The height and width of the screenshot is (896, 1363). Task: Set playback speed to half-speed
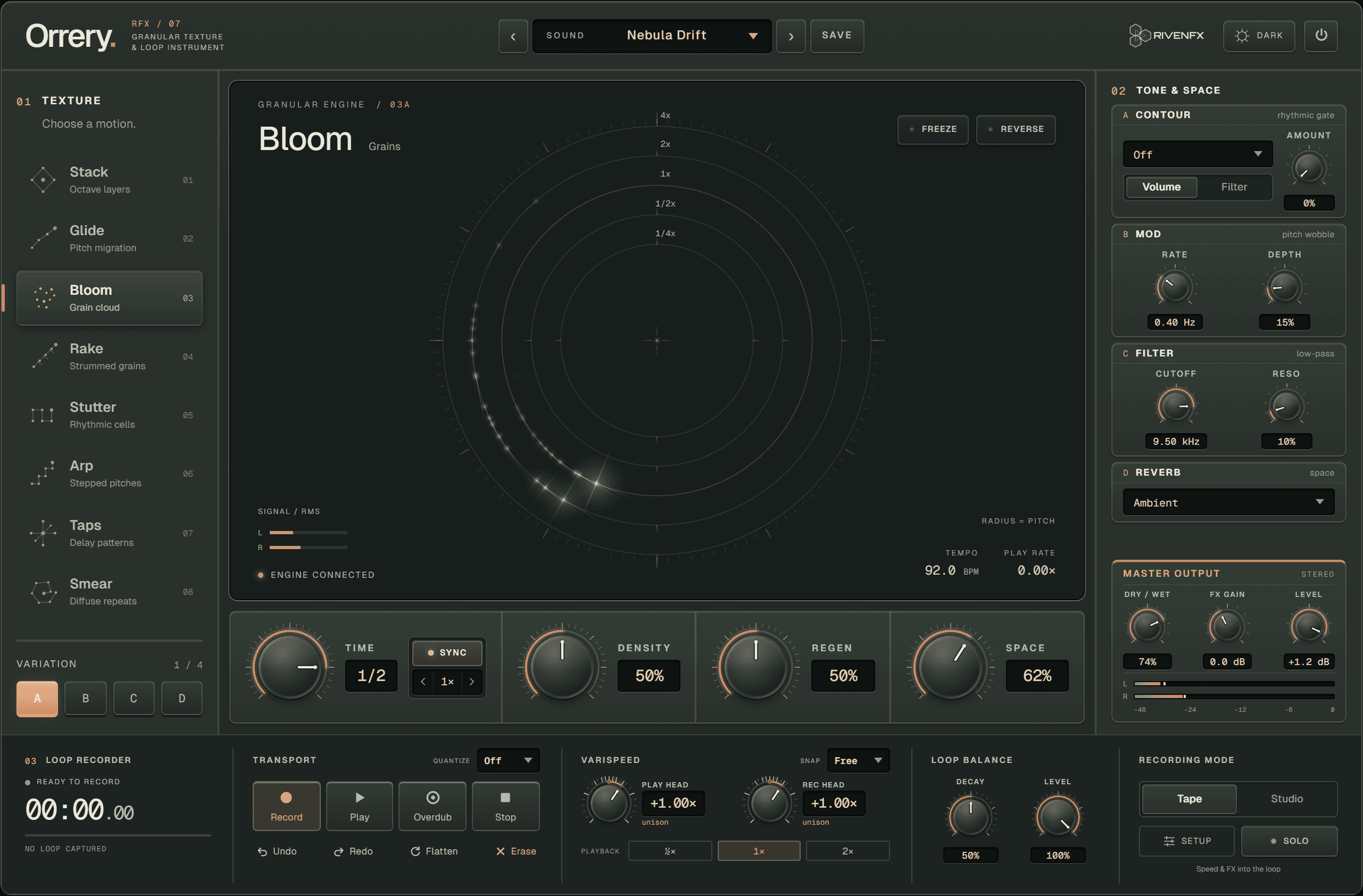click(669, 851)
